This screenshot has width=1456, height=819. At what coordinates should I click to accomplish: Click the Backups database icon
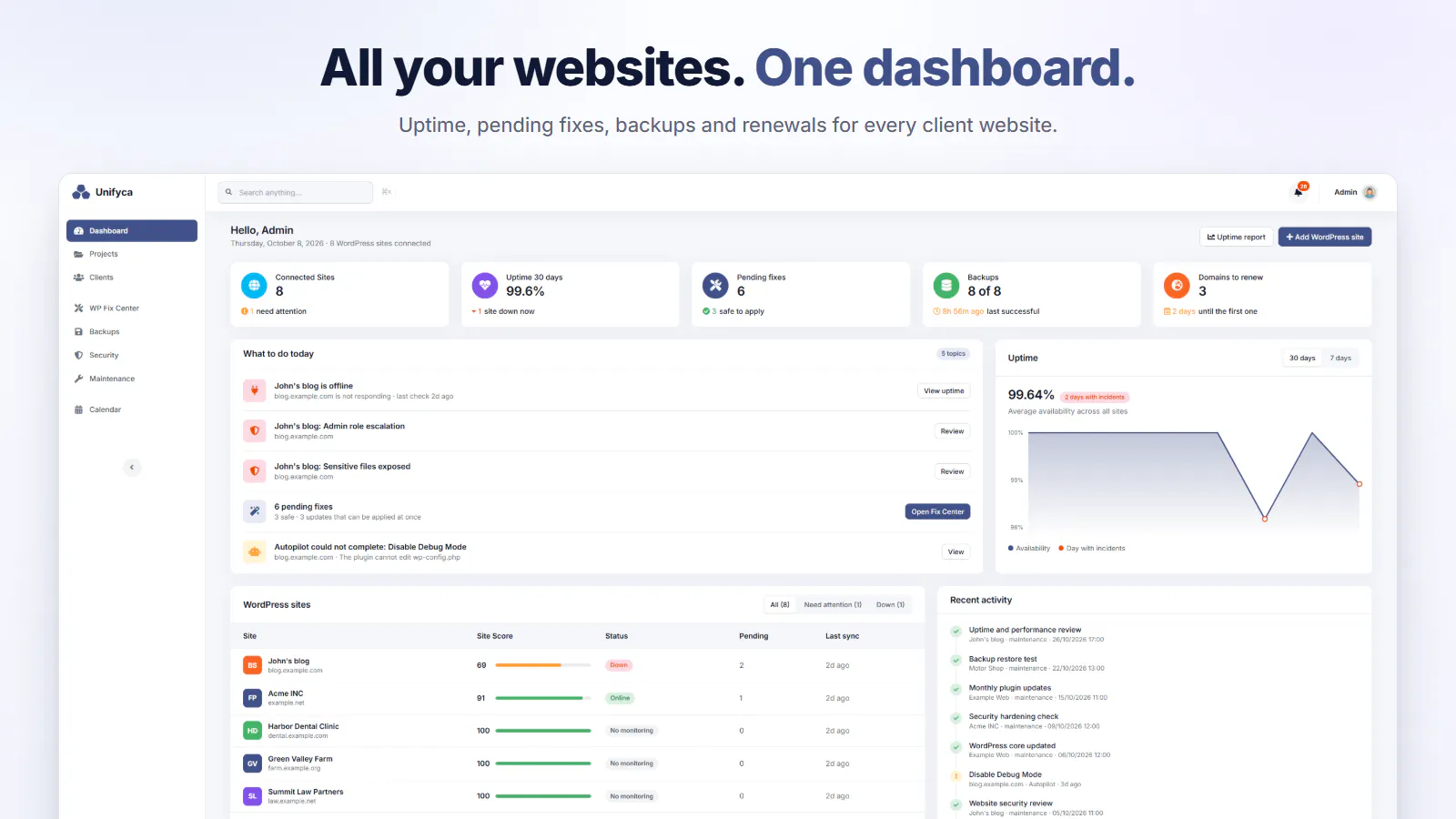coord(946,286)
